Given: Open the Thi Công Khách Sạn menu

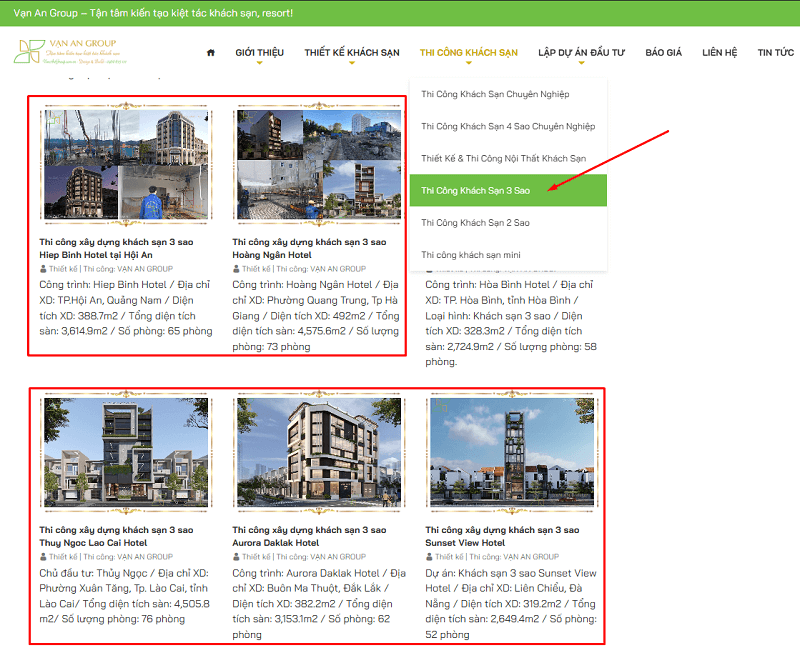Looking at the screenshot, I should tap(468, 53).
